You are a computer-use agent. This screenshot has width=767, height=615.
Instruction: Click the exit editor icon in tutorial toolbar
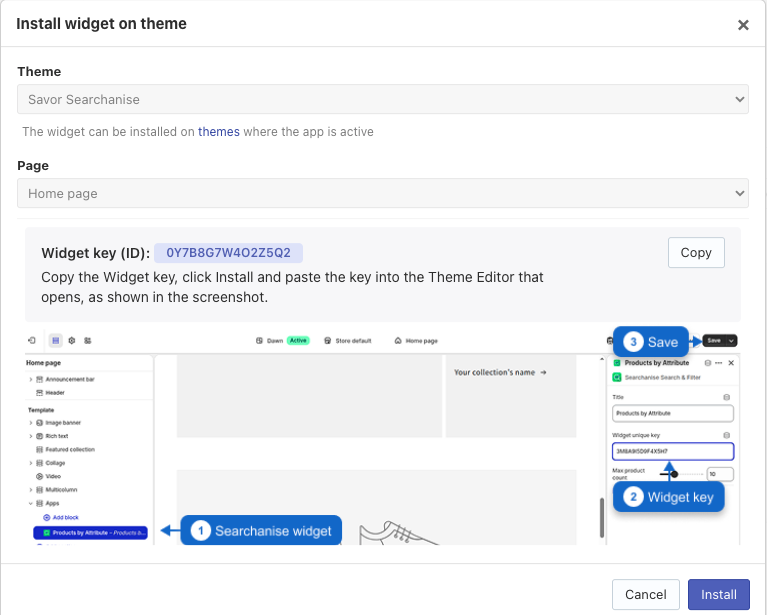[32, 341]
